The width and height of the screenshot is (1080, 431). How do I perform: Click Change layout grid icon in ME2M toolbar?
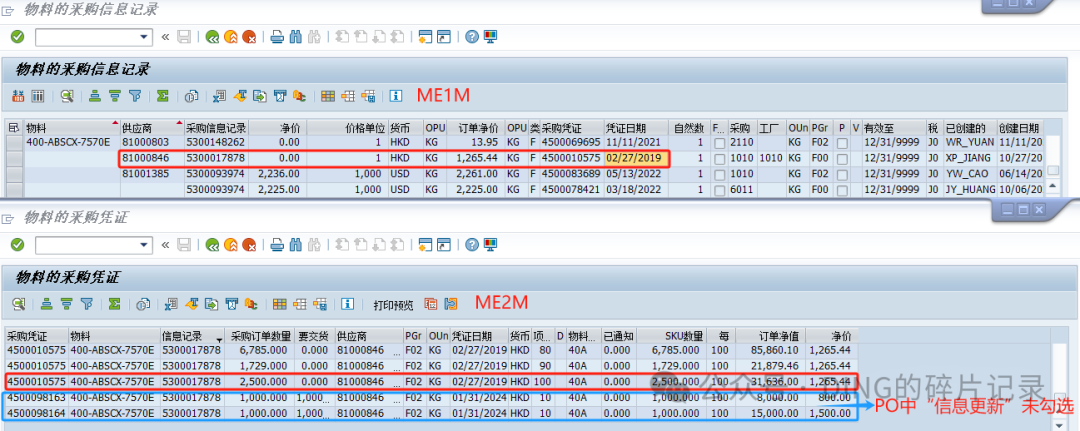pos(280,304)
